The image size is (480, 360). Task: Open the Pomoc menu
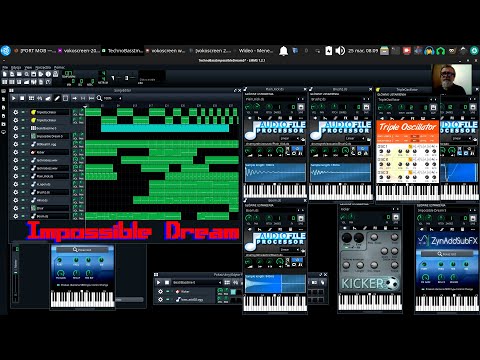(x=59, y=67)
